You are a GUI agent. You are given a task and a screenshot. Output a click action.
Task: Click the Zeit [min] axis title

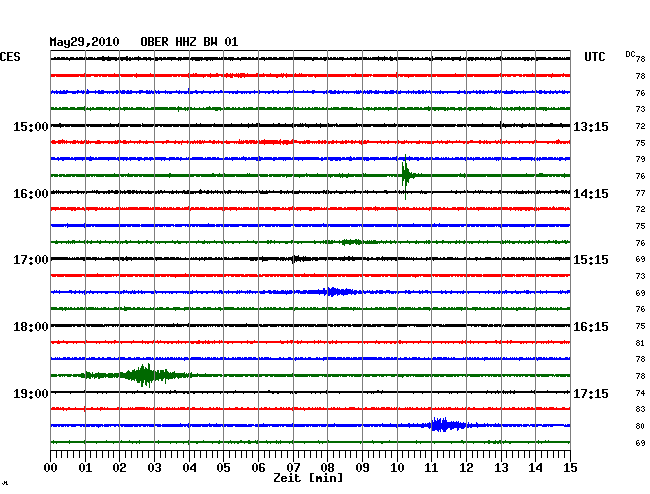(308, 478)
